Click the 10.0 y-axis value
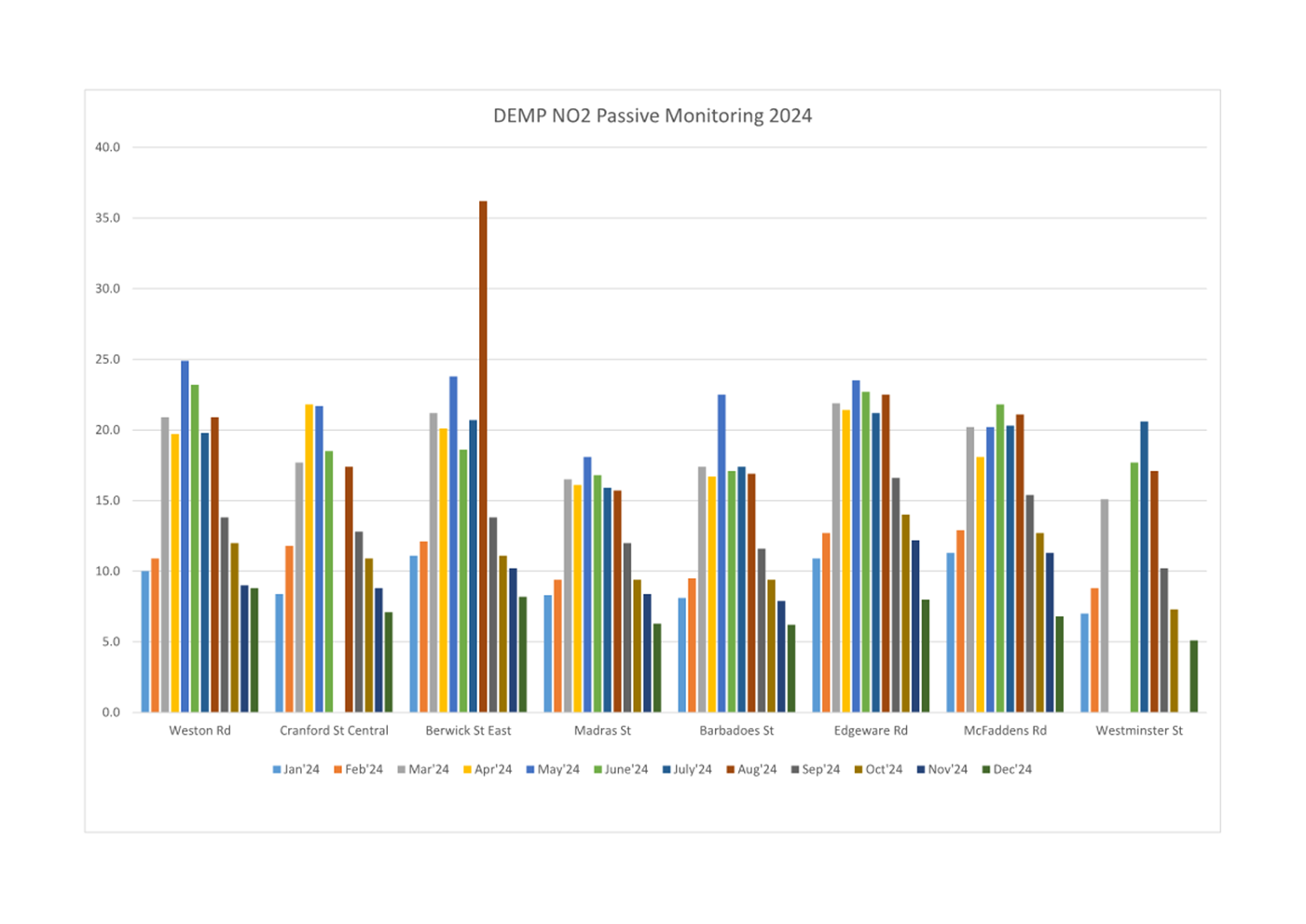 [107, 571]
